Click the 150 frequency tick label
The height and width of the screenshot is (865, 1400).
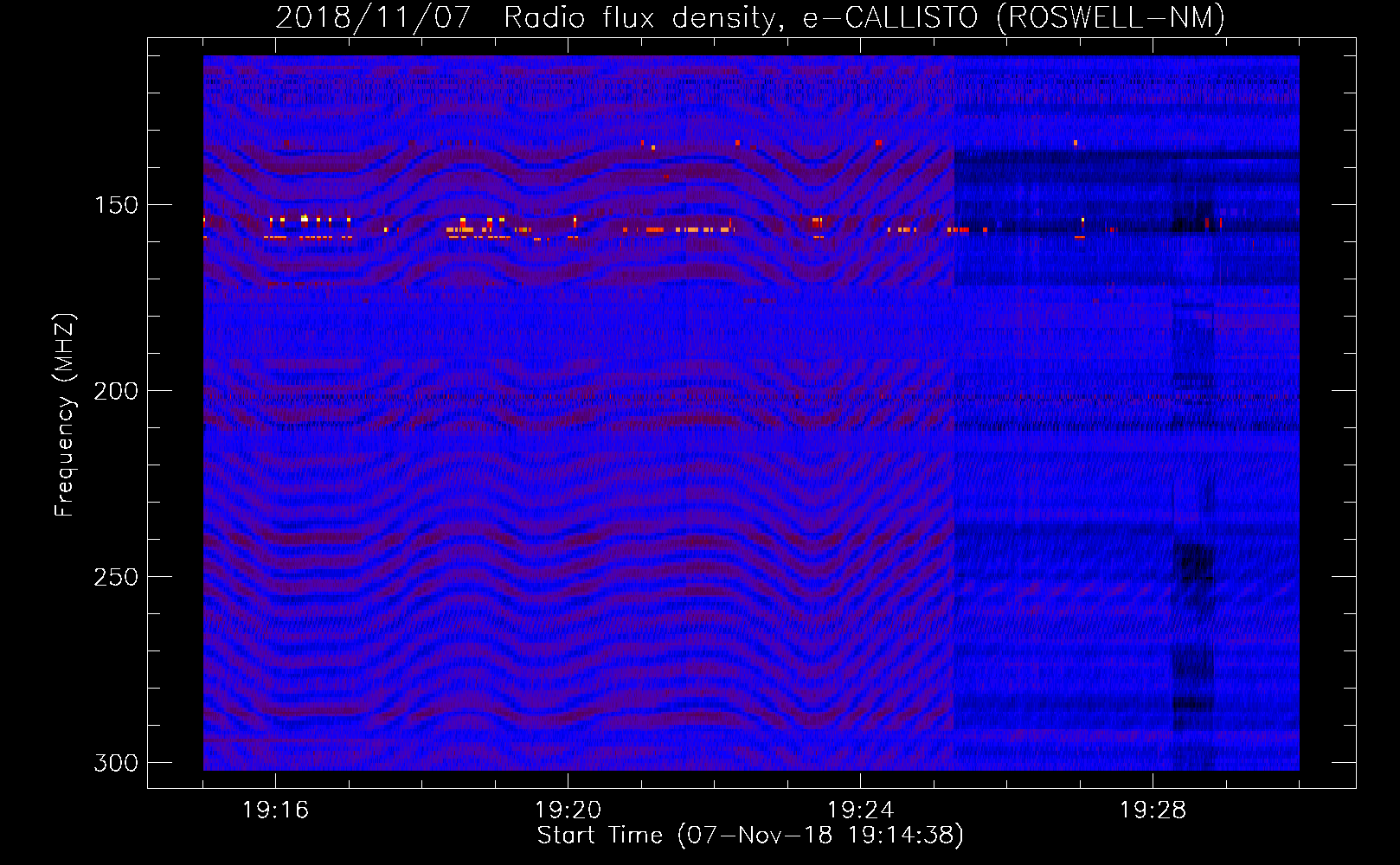[116, 205]
